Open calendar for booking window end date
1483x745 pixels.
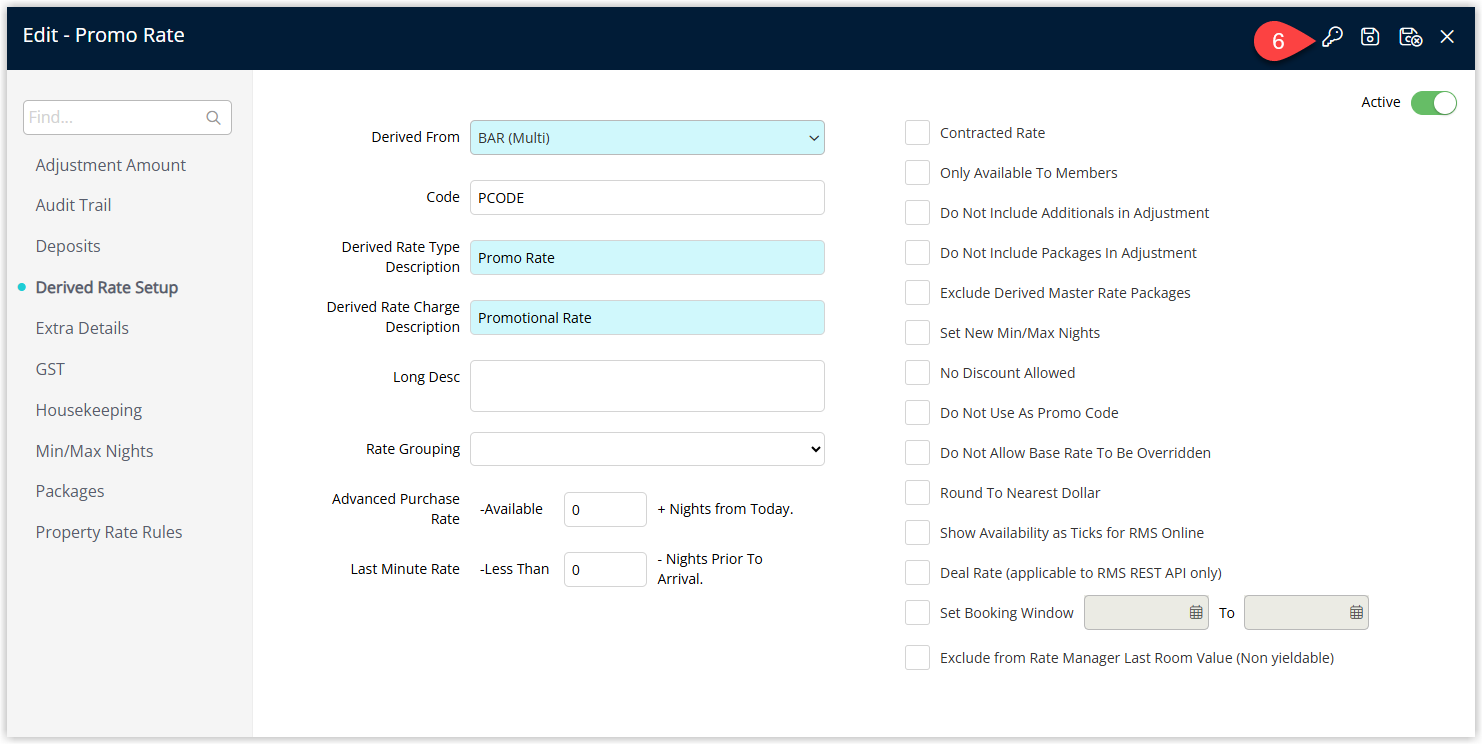(x=1356, y=613)
